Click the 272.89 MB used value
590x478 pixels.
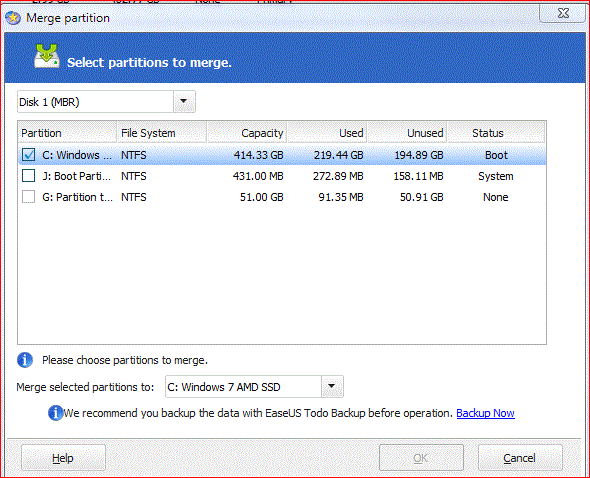(338, 176)
